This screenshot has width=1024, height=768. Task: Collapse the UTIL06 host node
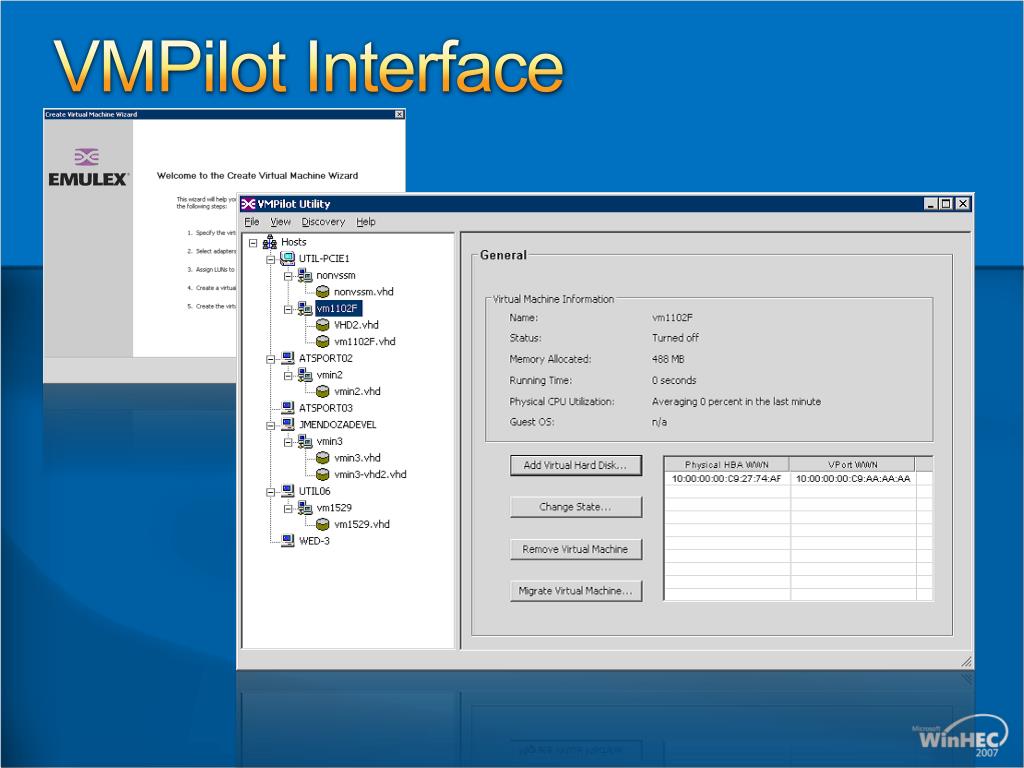tap(270, 492)
